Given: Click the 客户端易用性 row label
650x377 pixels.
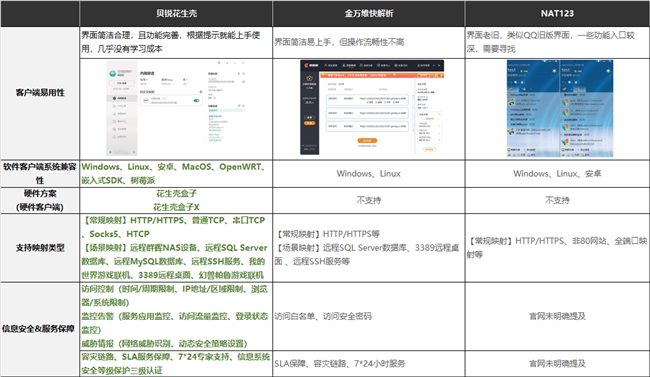Looking at the screenshot, I should click(40, 92).
